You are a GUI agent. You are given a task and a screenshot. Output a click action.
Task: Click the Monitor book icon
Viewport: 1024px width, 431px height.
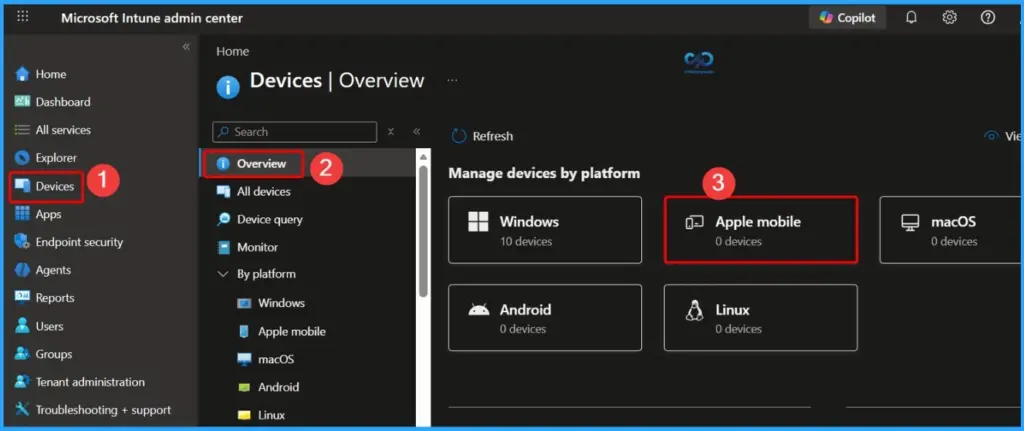tap(224, 247)
